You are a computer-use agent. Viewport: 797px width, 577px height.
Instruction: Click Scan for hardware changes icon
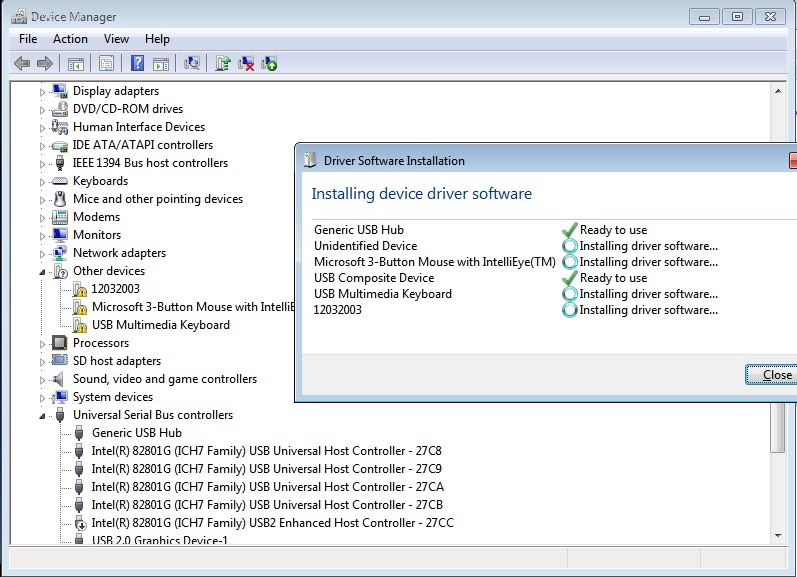point(192,63)
